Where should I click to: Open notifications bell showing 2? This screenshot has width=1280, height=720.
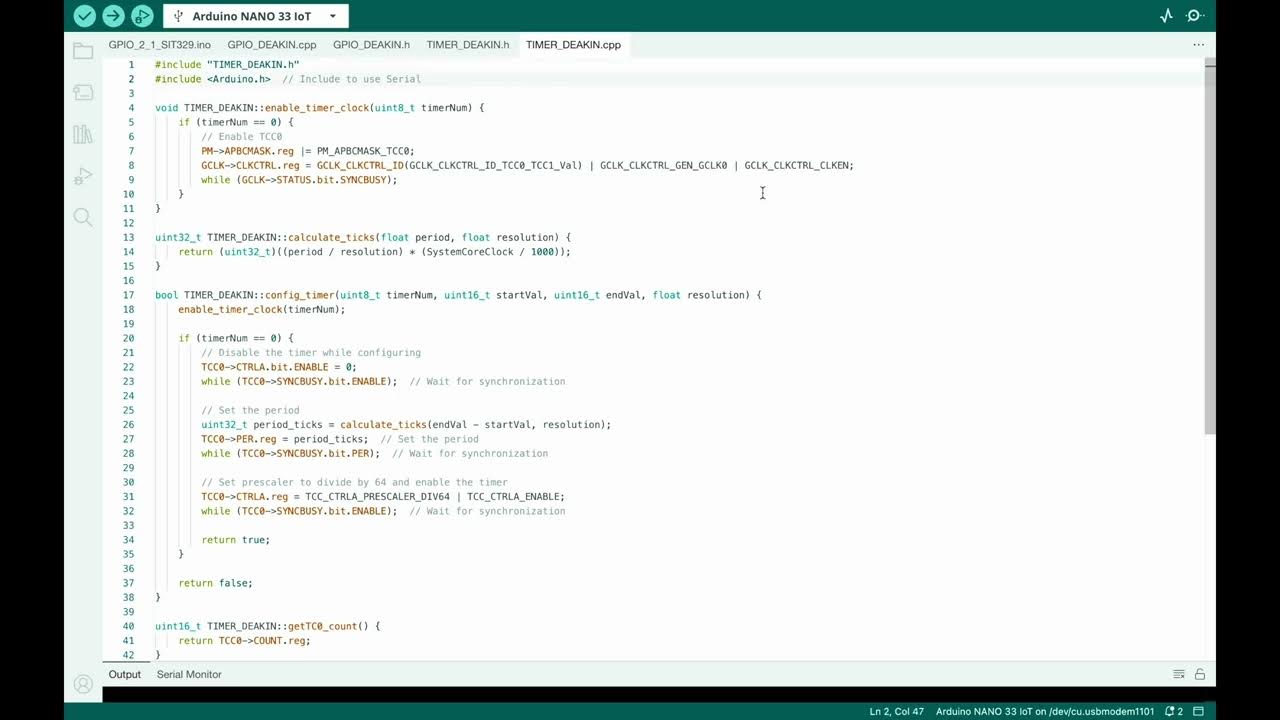point(1174,711)
